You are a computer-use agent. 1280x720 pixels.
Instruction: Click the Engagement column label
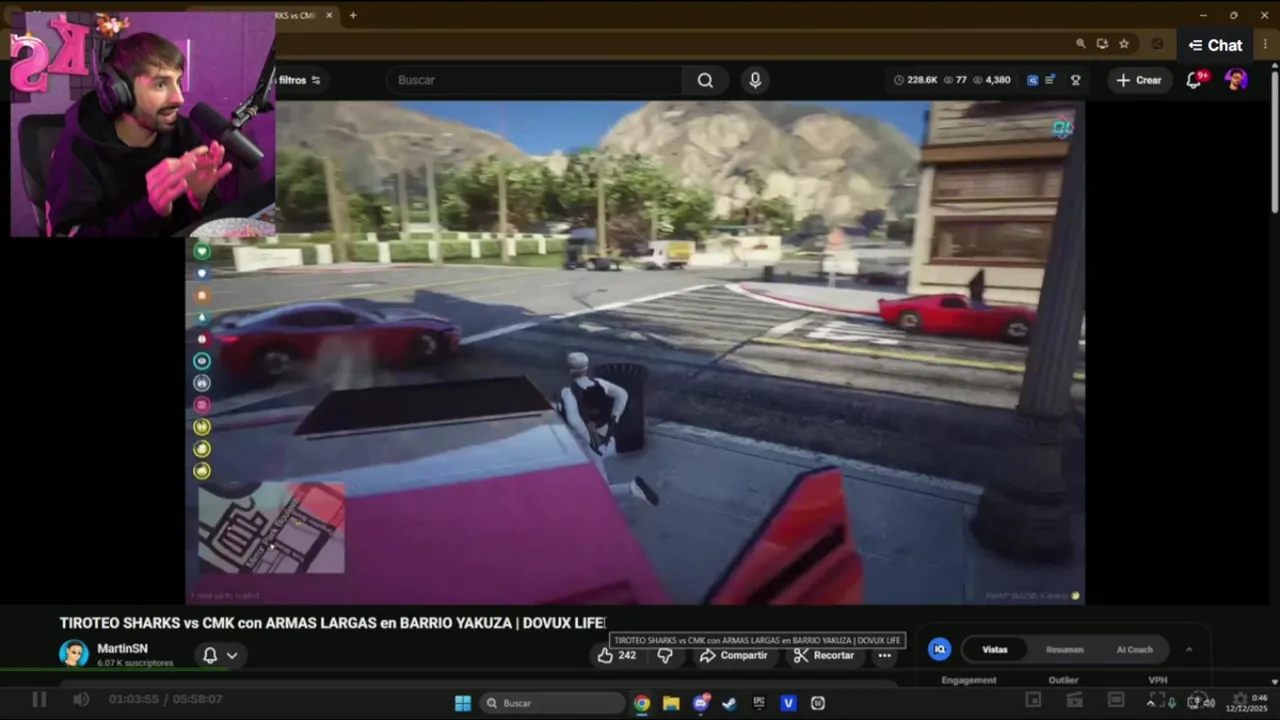pos(968,680)
